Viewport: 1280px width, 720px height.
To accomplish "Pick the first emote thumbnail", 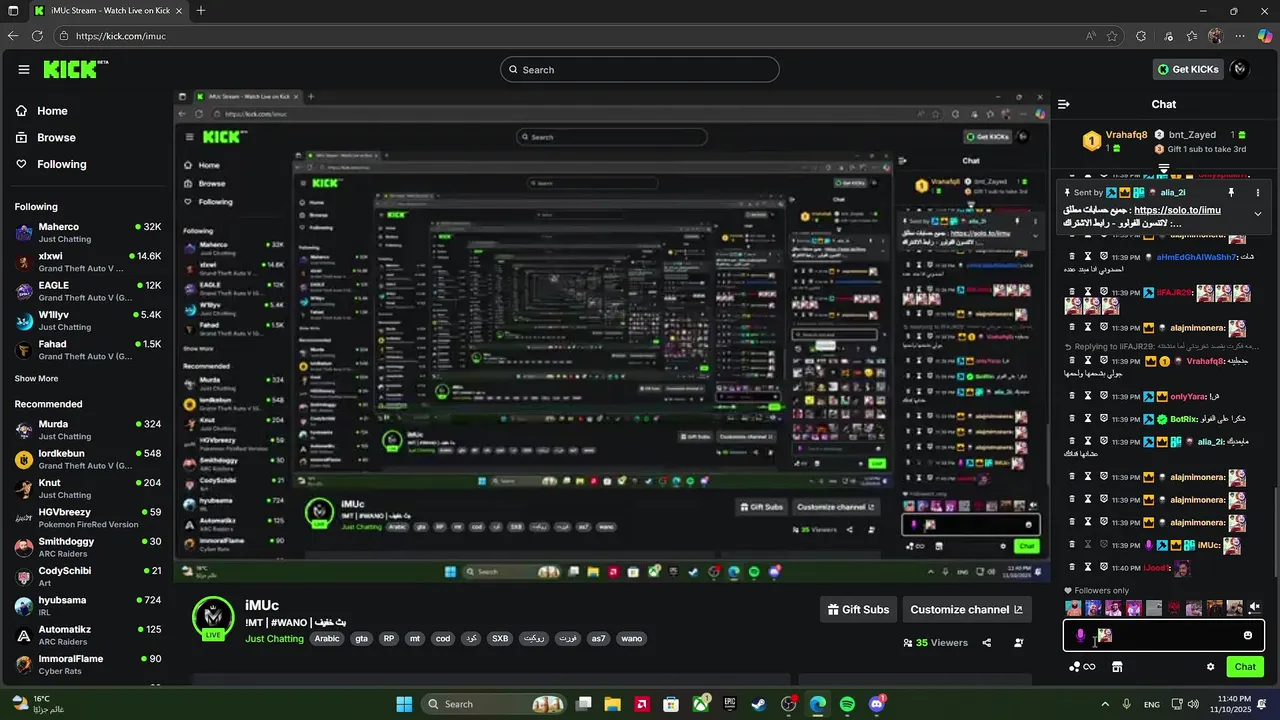I will tap(1073, 608).
